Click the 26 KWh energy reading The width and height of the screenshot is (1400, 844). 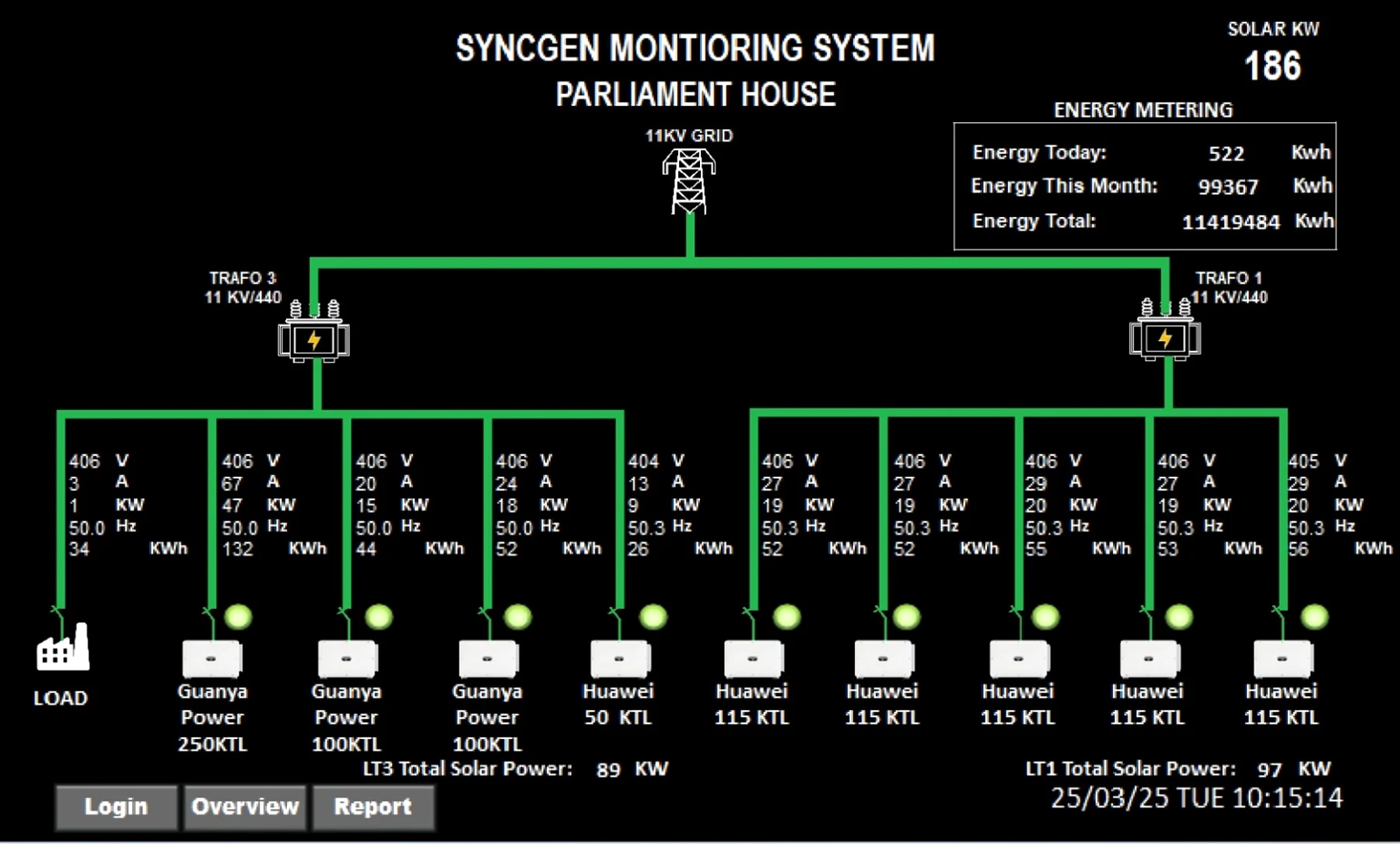(x=638, y=549)
